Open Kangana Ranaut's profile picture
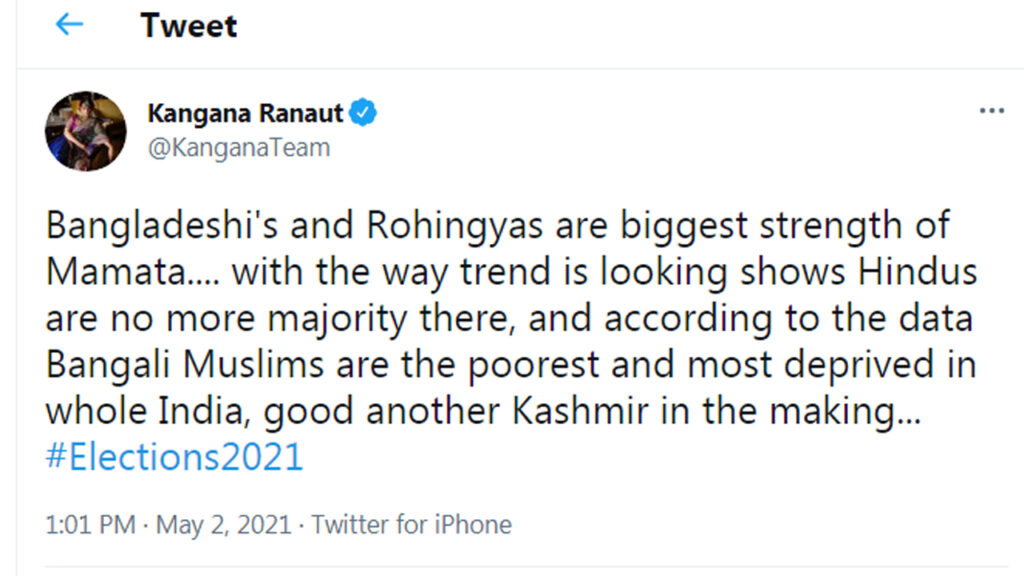This screenshot has height=576, width=1024. (x=86, y=131)
